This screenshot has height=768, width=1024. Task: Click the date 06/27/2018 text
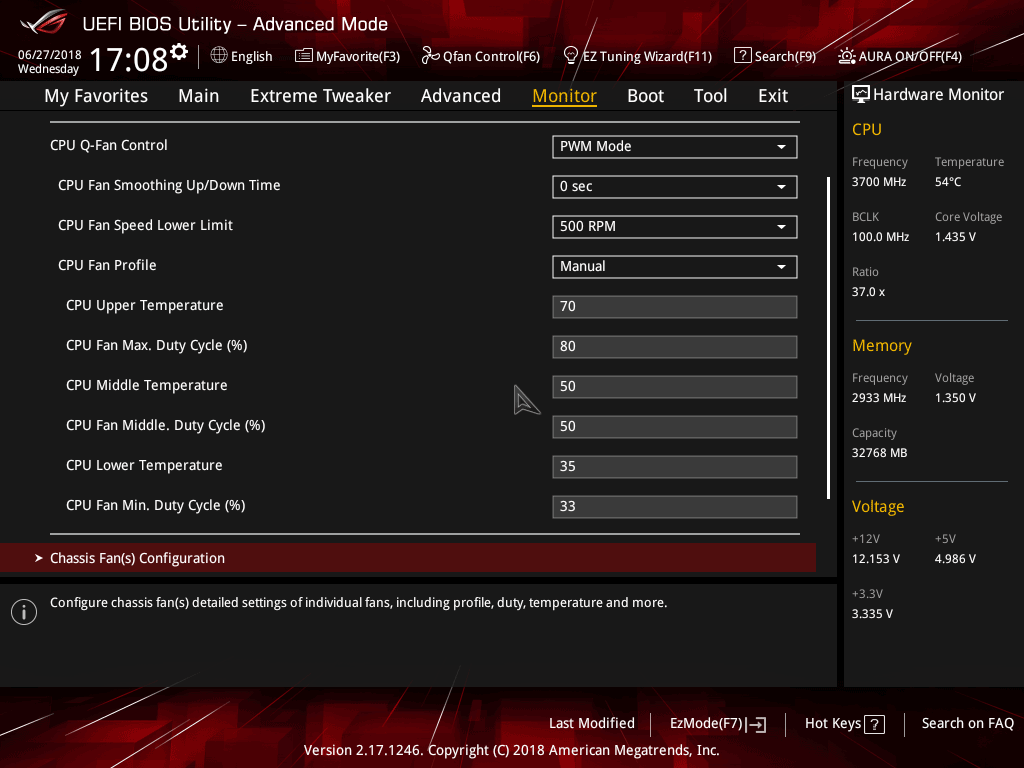click(x=50, y=55)
